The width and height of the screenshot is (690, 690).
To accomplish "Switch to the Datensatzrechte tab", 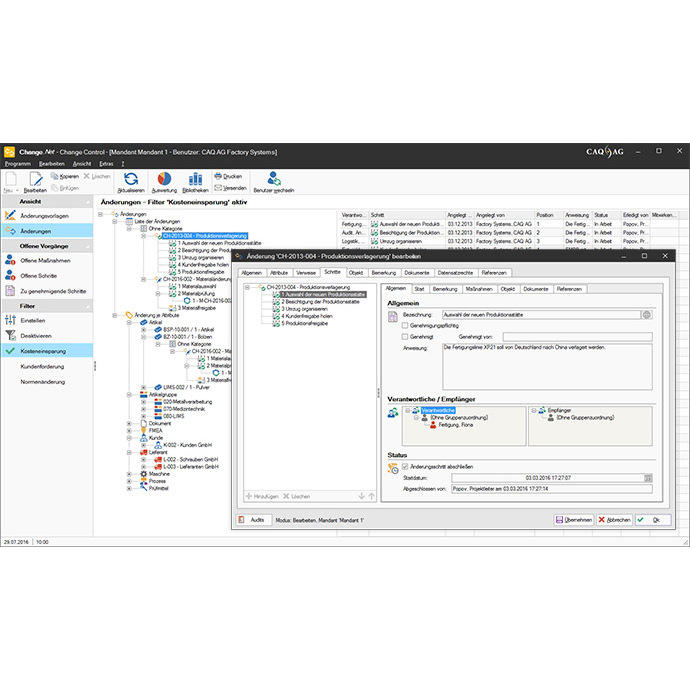I will [x=456, y=272].
